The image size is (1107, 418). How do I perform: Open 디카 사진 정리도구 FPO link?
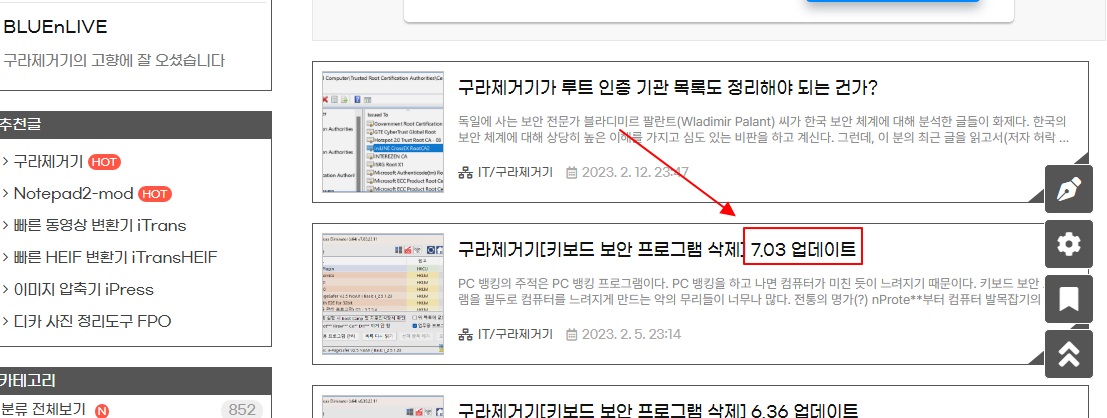click(92, 321)
